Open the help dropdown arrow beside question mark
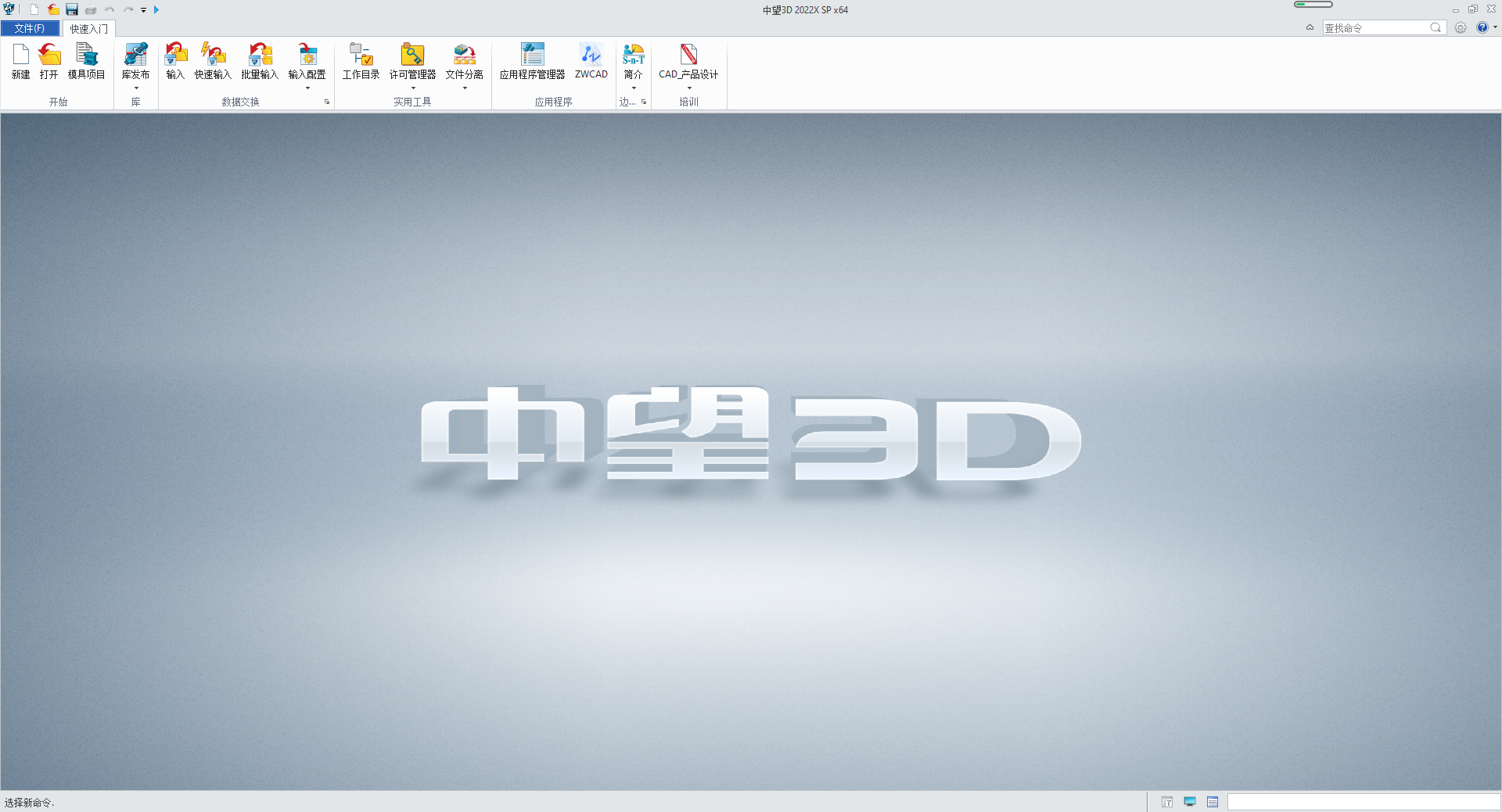The image size is (1502, 812). pyautogui.click(x=1495, y=27)
